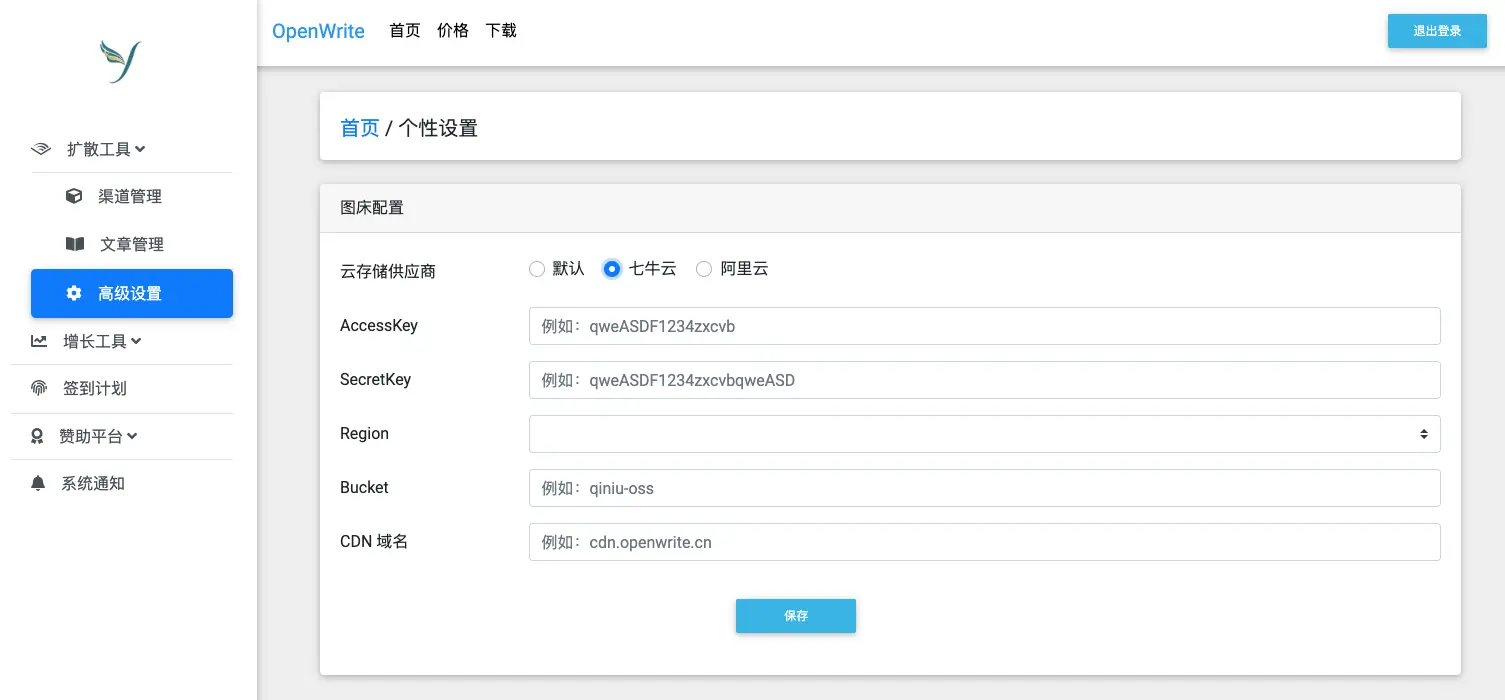Click the fingerprint icon beside 签到计划

click(39, 388)
